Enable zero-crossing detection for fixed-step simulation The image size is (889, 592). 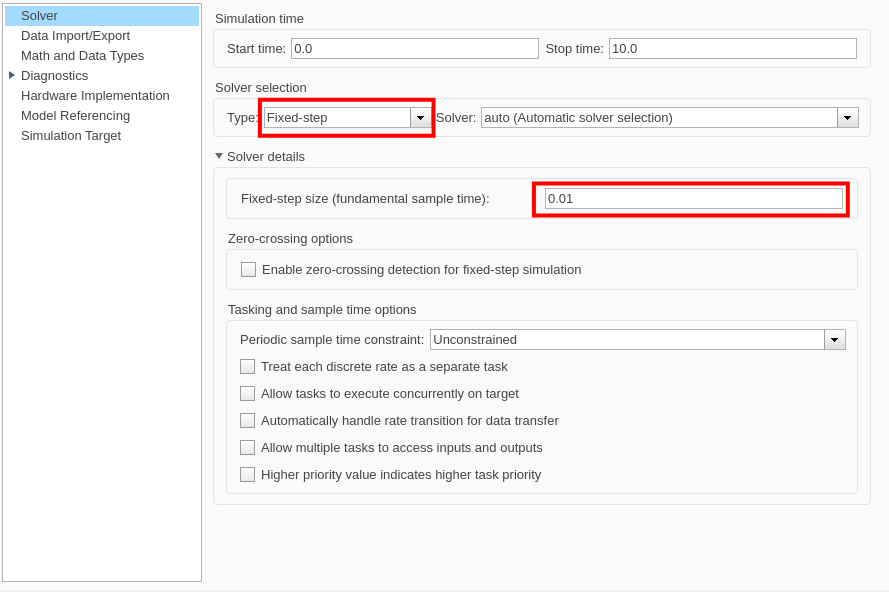[249, 270]
